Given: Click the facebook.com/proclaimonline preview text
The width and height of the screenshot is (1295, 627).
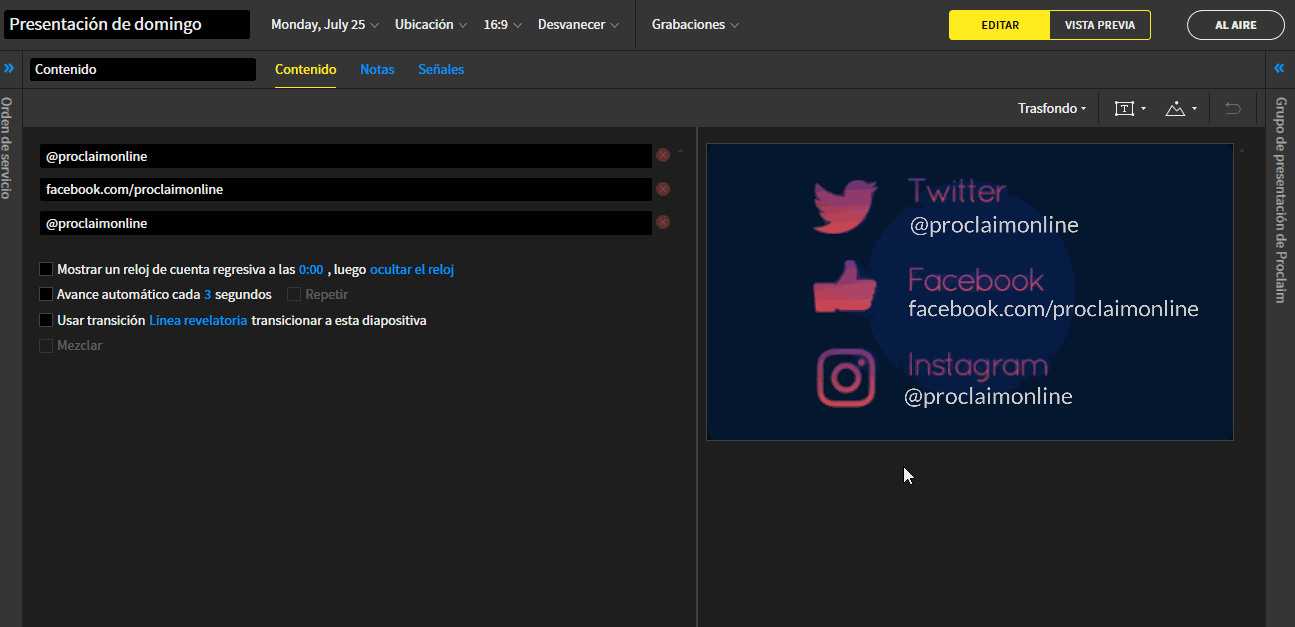Looking at the screenshot, I should click(x=1053, y=309).
